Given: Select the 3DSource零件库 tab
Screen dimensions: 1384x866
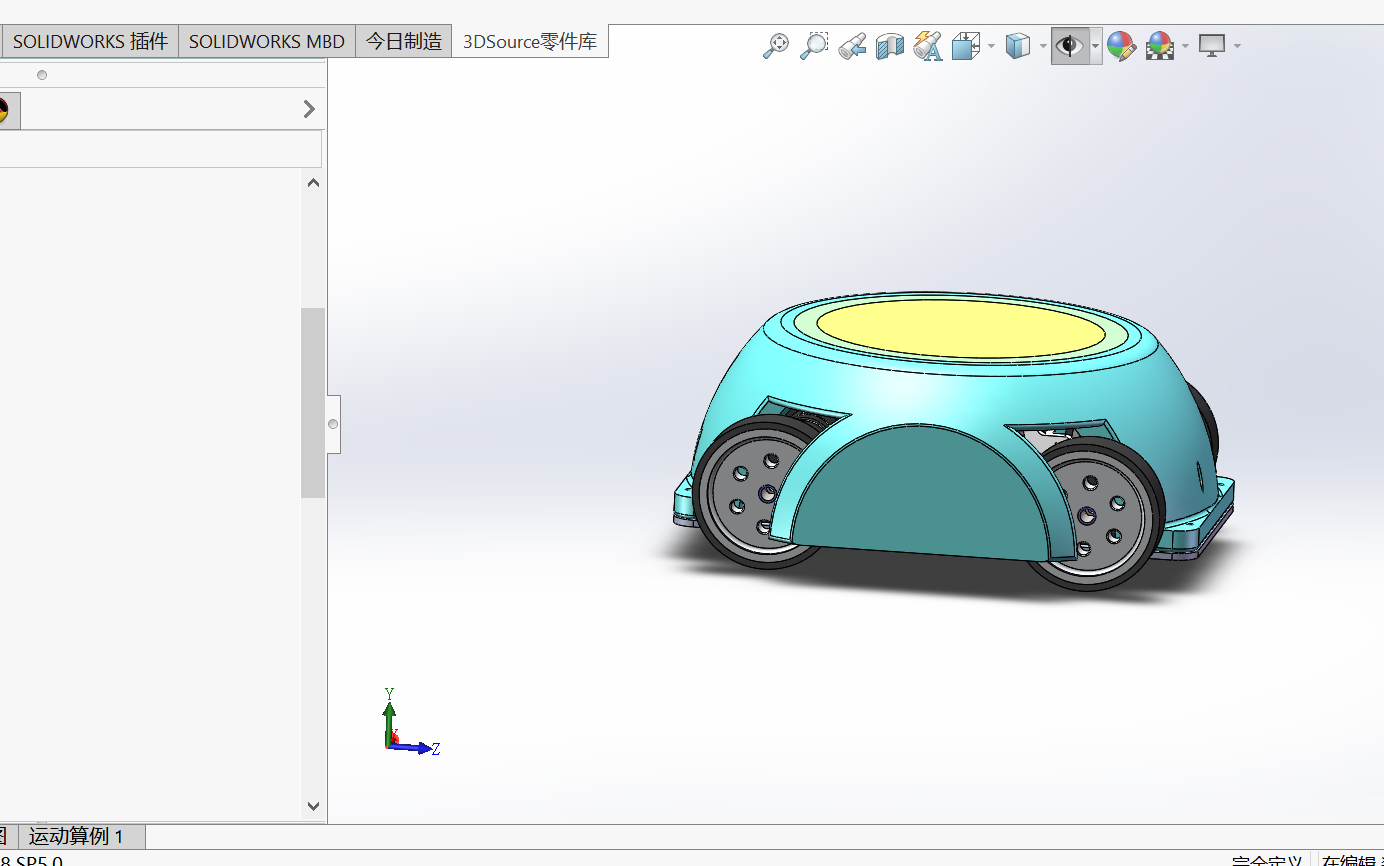Looking at the screenshot, I should 530,41.
